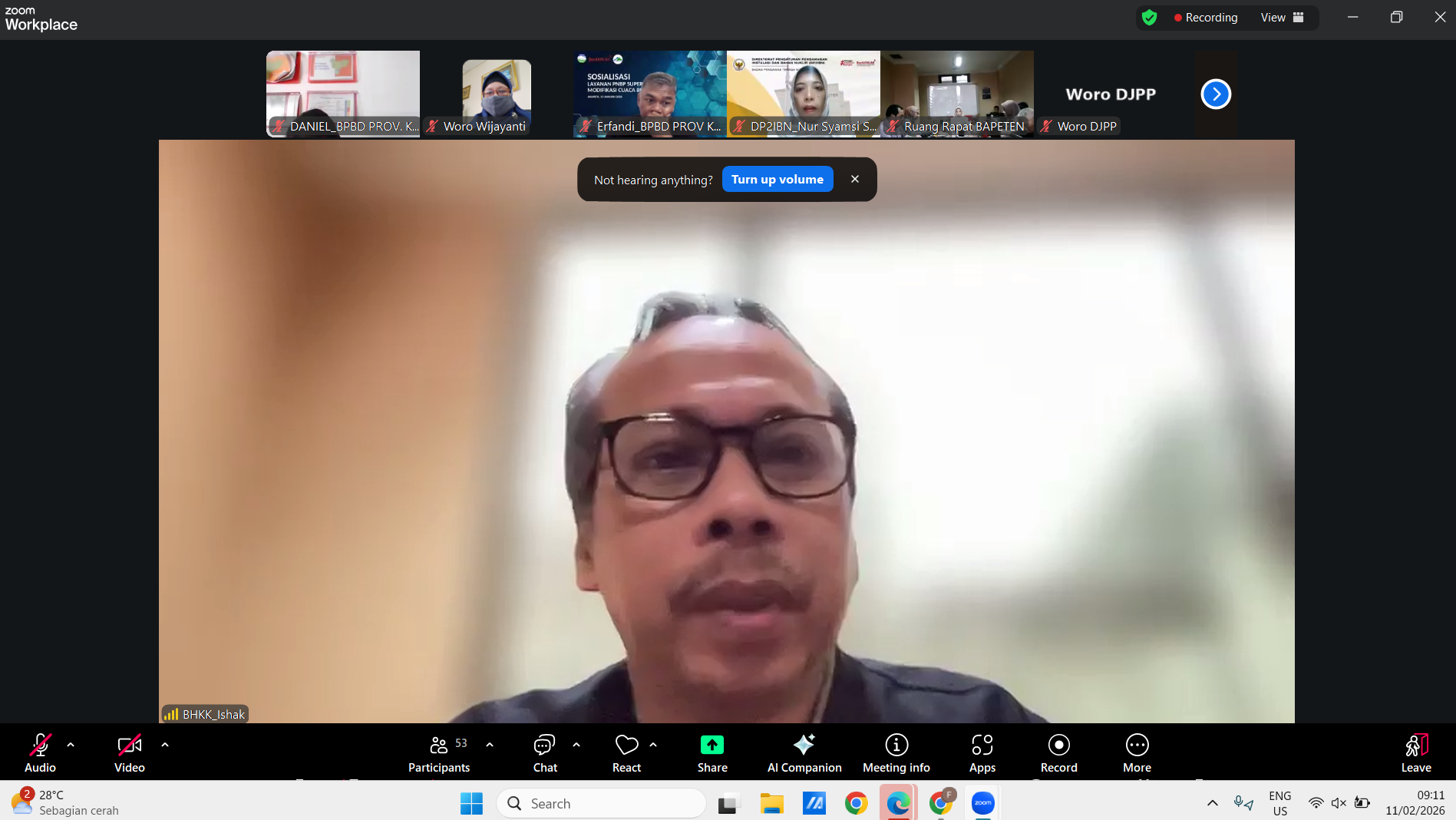Open the More options menu
The height and width of the screenshot is (820, 1456).
point(1137,752)
